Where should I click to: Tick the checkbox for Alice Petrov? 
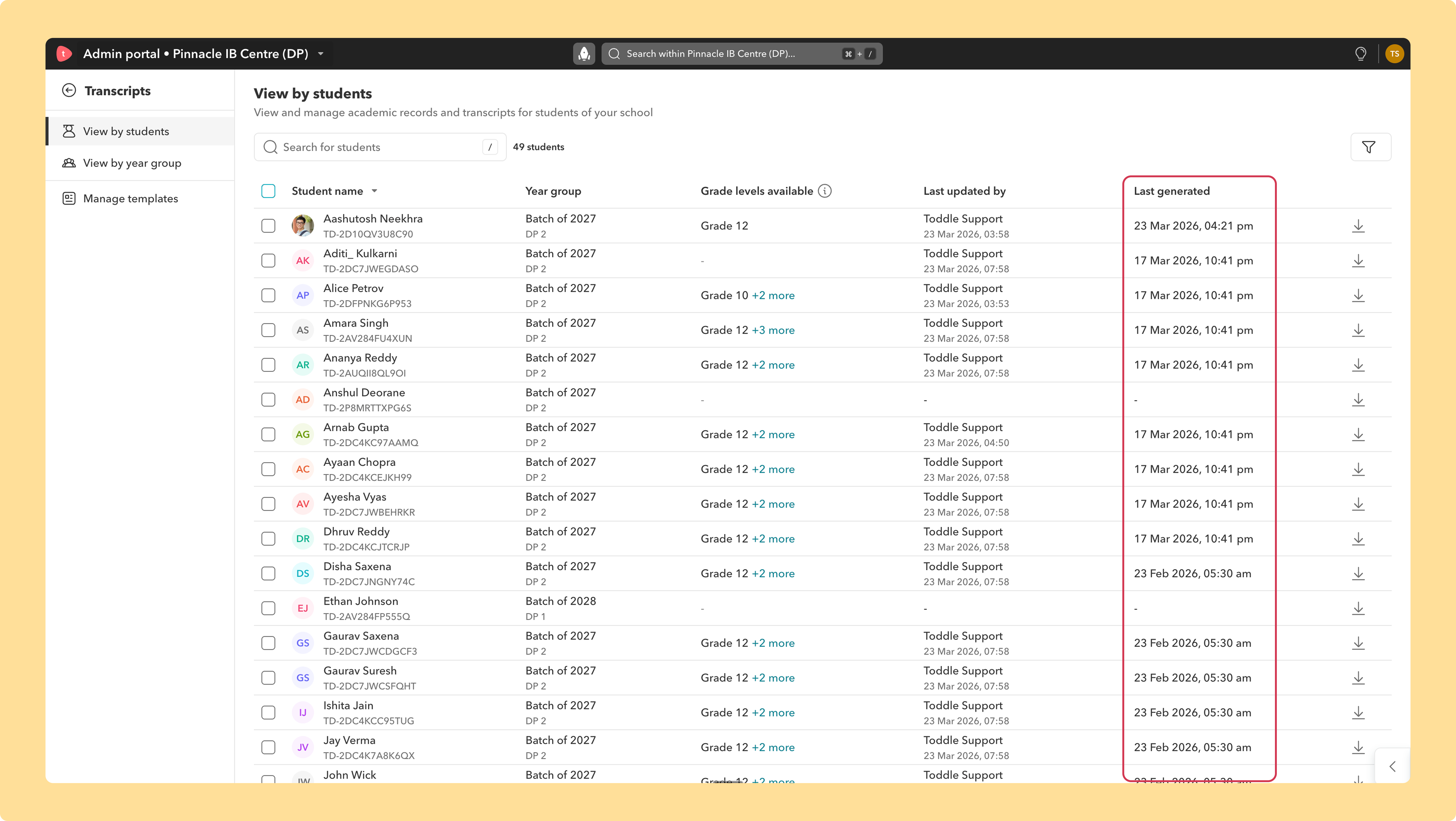268,295
